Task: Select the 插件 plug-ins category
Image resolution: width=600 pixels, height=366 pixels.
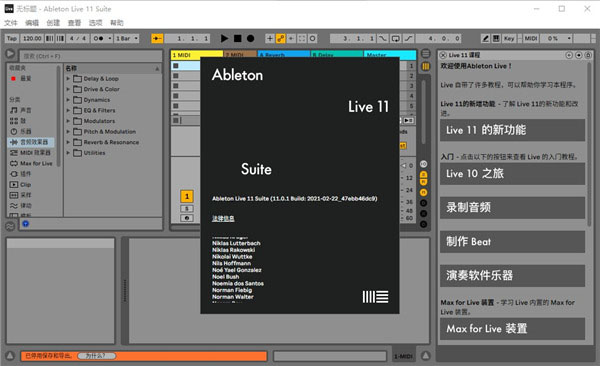Action: pyautogui.click(x=21, y=174)
